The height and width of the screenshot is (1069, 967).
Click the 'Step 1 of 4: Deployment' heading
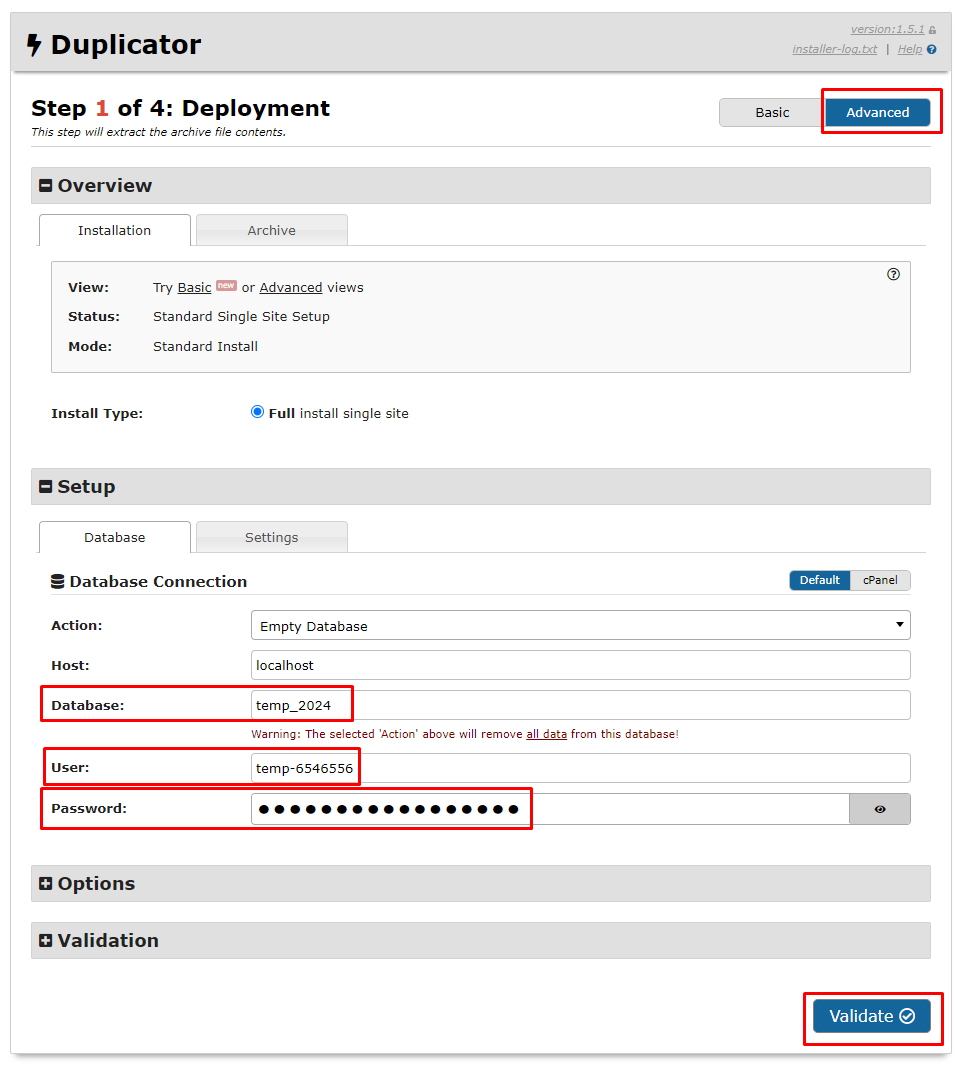tap(181, 108)
